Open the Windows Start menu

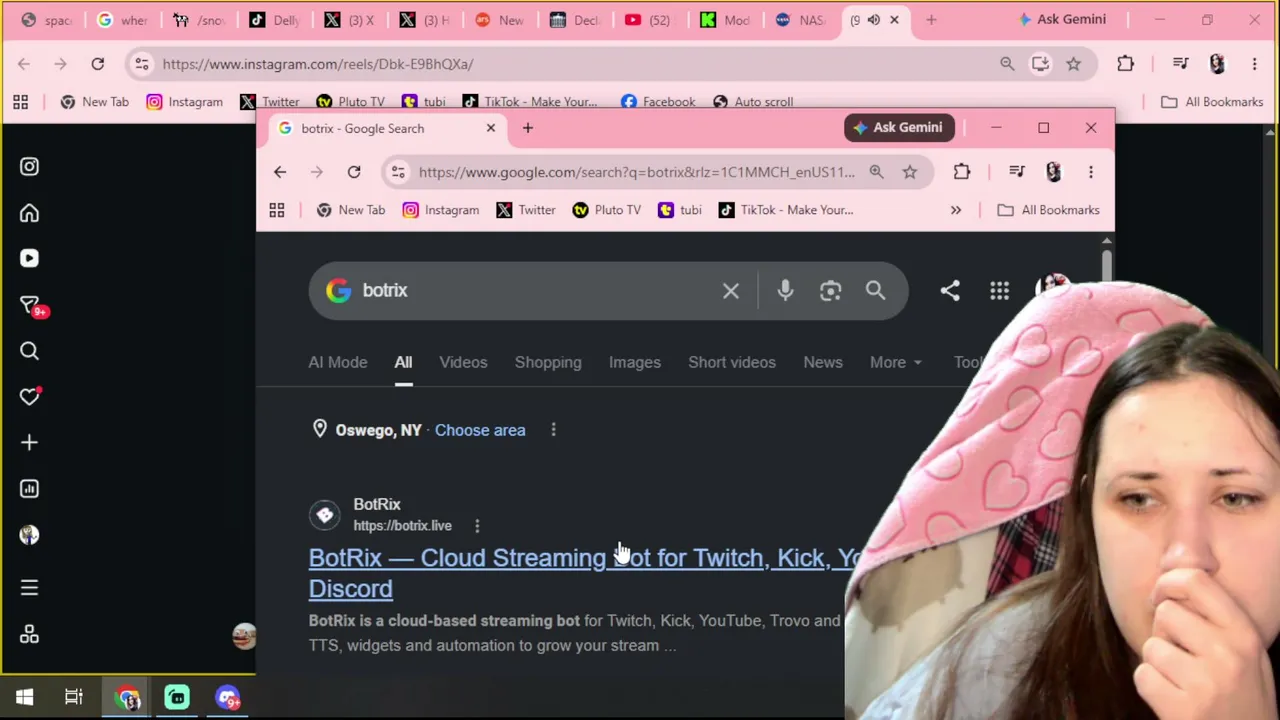coord(25,698)
